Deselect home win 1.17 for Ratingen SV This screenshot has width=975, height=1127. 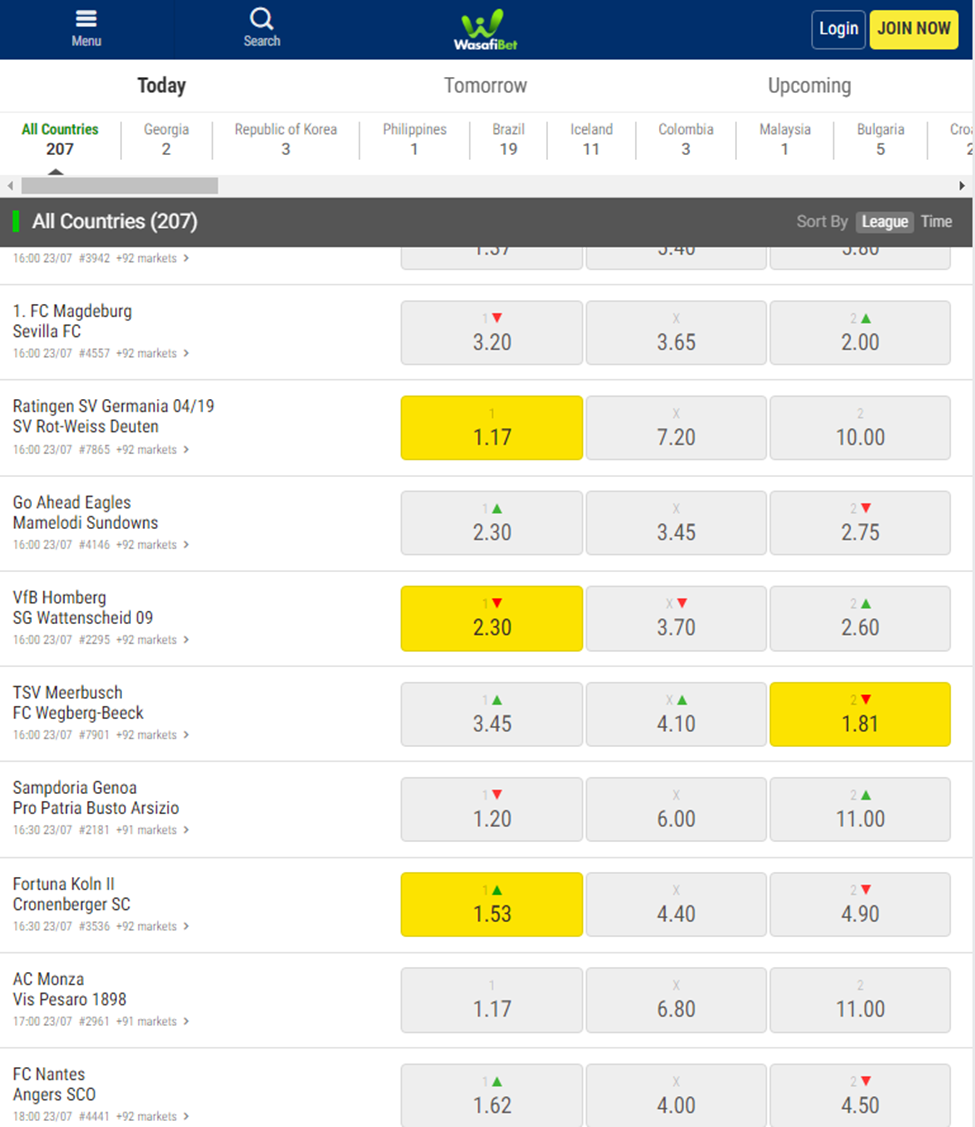click(491, 428)
